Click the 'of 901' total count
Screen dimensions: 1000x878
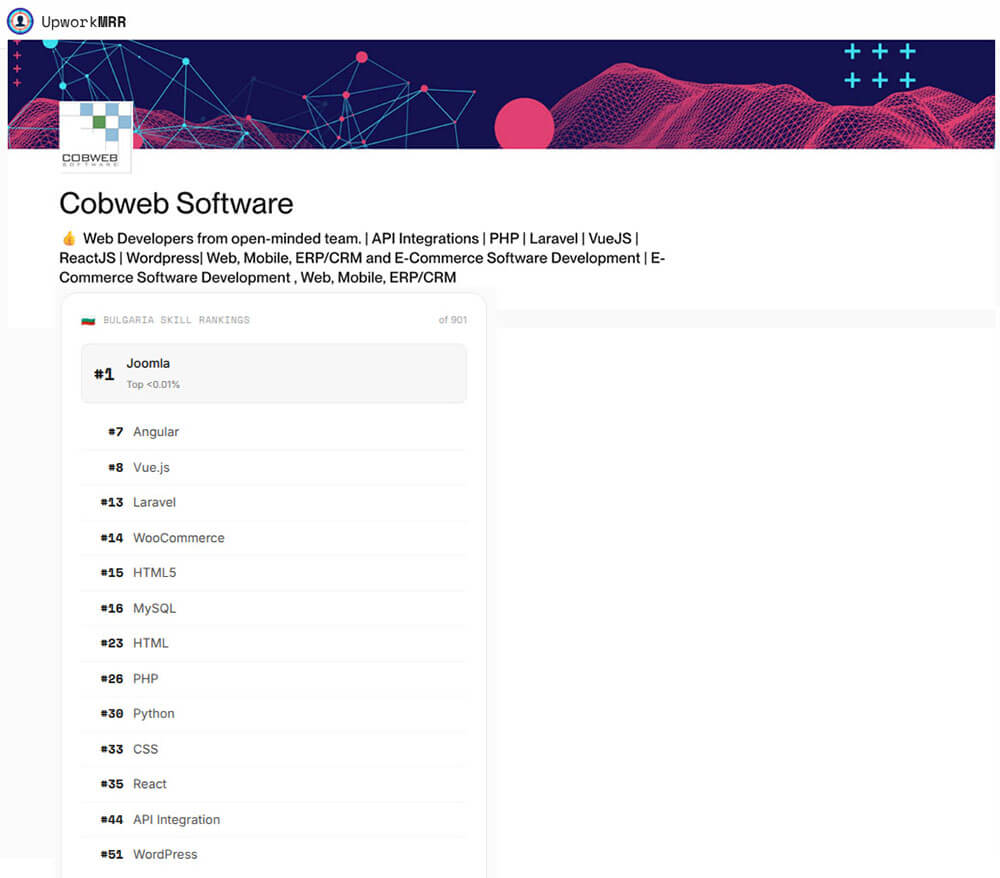click(x=453, y=320)
